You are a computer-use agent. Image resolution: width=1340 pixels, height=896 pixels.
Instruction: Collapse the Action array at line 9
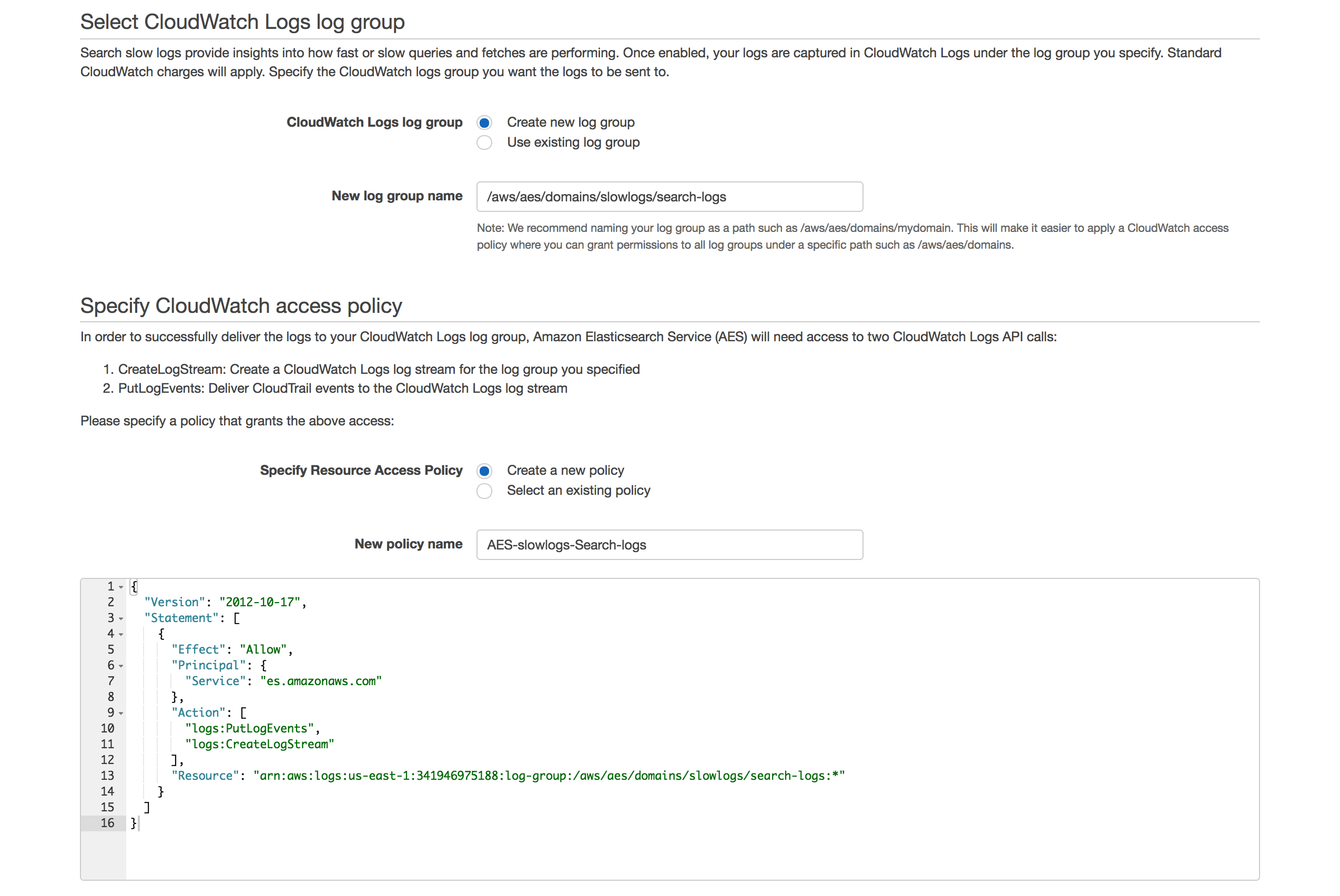click(120, 713)
